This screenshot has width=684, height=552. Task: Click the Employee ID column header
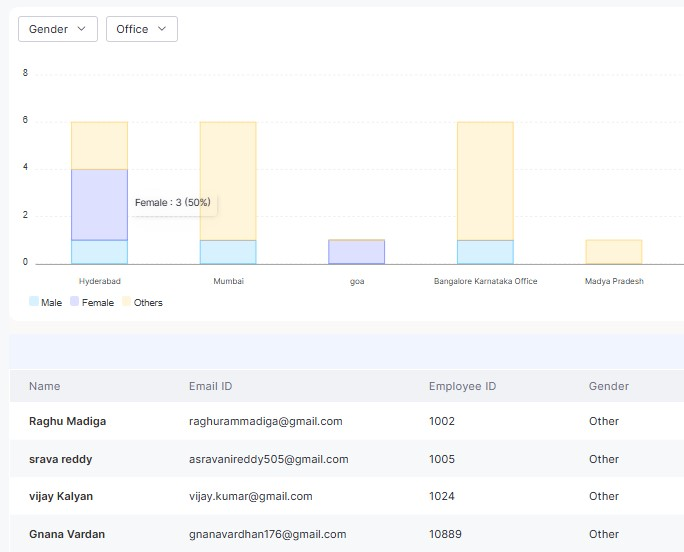[x=462, y=386]
